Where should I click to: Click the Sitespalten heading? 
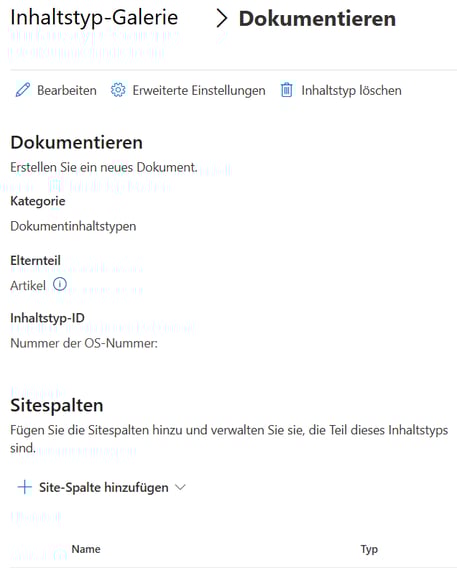click(57, 405)
